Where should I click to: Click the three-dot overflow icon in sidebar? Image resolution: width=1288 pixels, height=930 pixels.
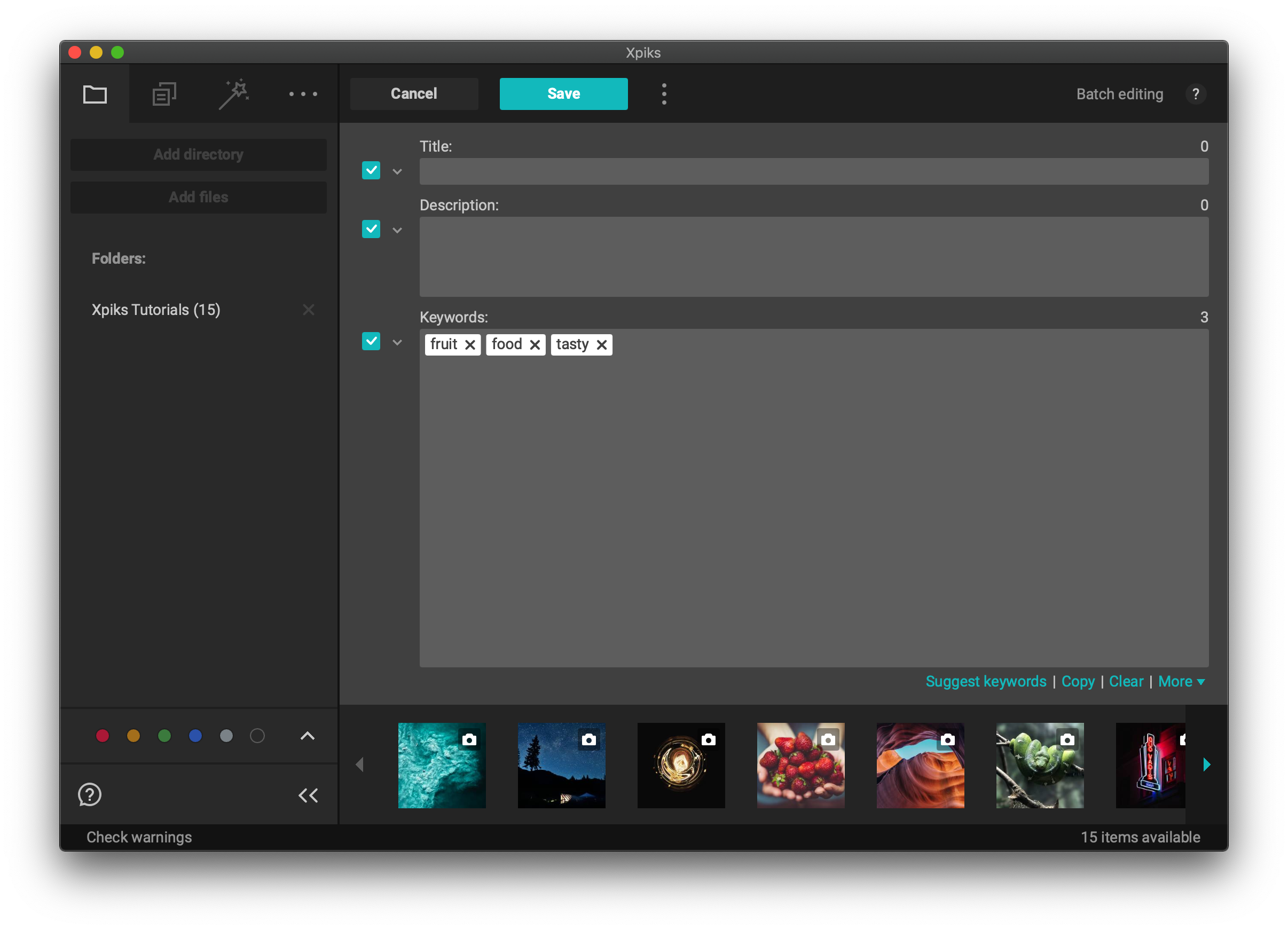click(x=303, y=93)
